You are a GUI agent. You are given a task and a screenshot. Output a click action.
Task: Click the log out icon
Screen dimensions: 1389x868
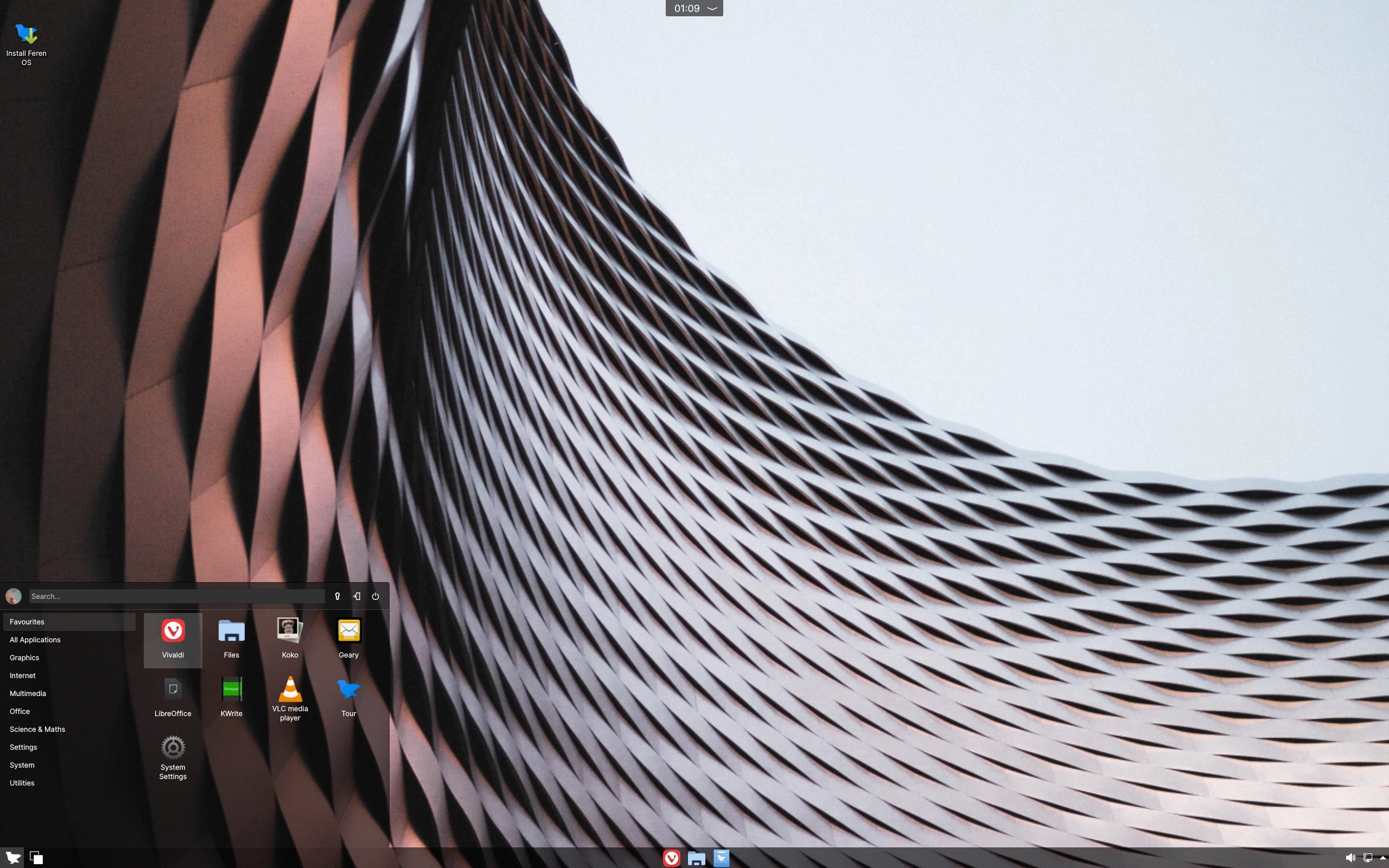click(x=356, y=596)
